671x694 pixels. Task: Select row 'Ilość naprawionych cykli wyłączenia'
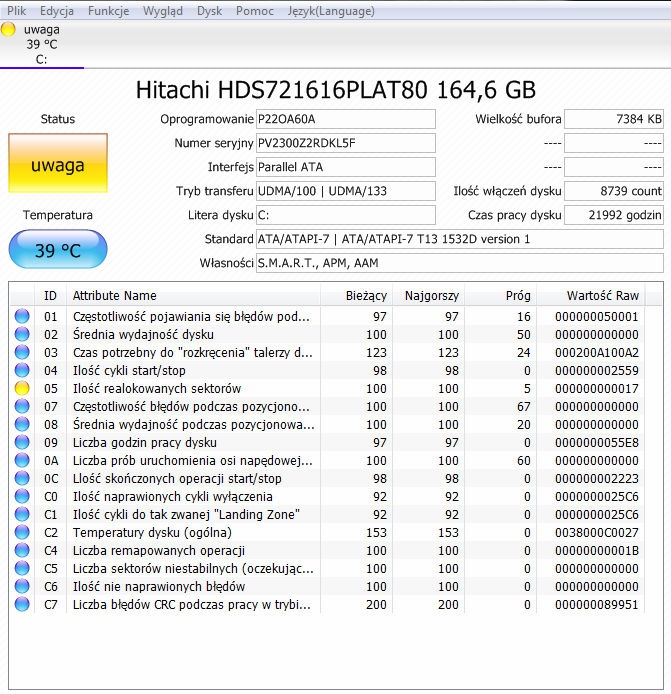click(x=328, y=496)
